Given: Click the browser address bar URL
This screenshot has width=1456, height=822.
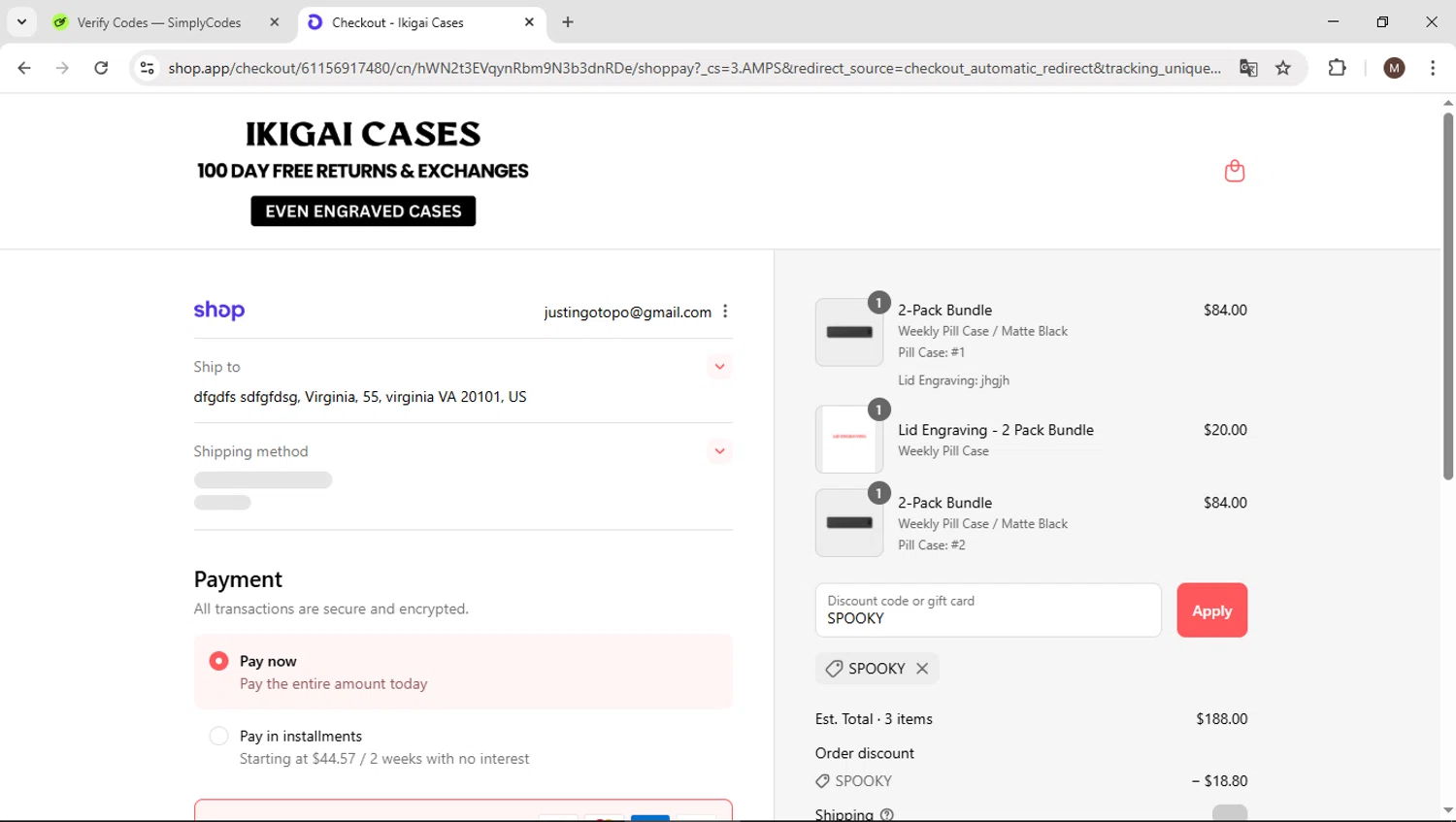Looking at the screenshot, I should click(694, 68).
